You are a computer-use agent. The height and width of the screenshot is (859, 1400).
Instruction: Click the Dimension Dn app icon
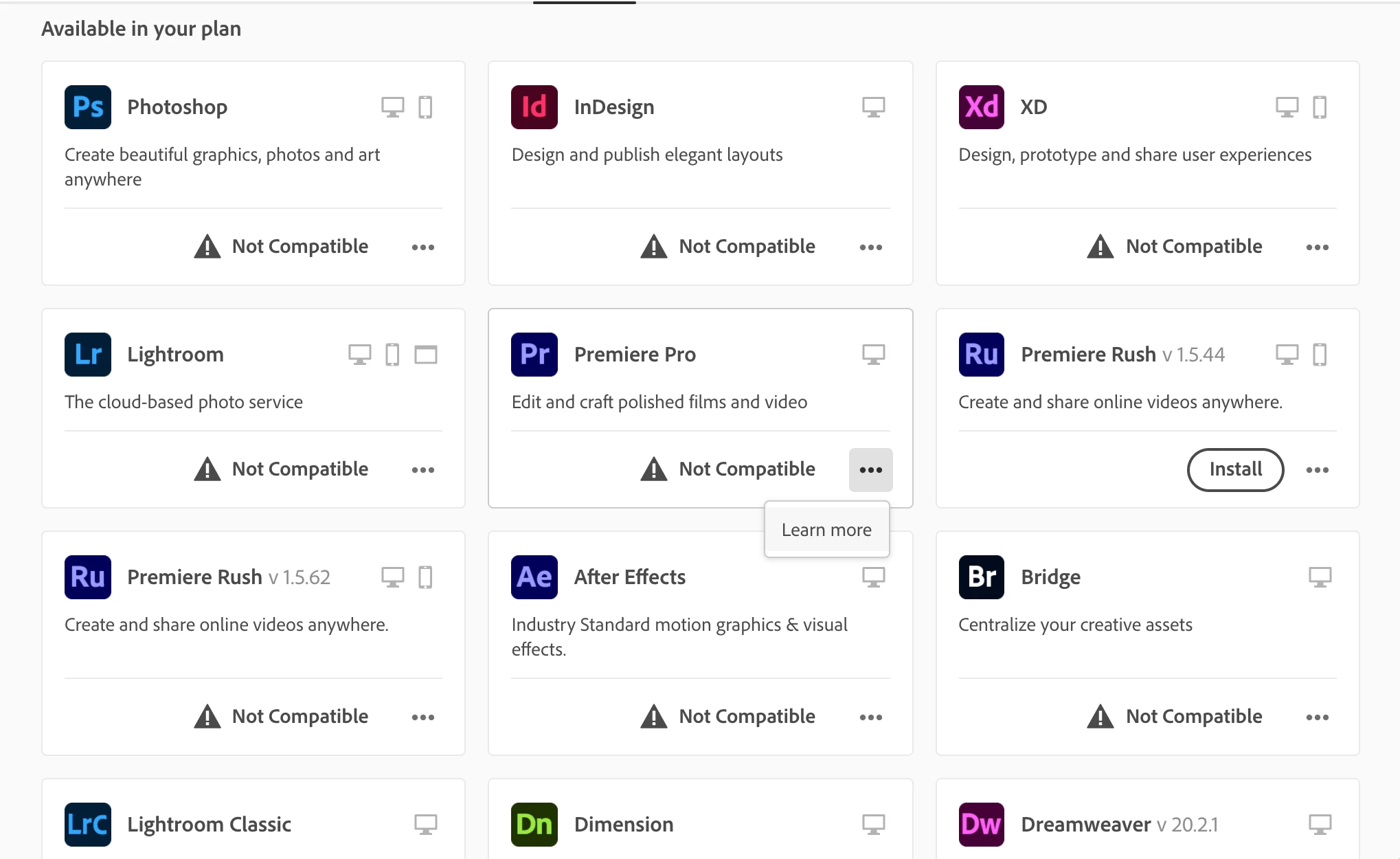click(x=534, y=824)
